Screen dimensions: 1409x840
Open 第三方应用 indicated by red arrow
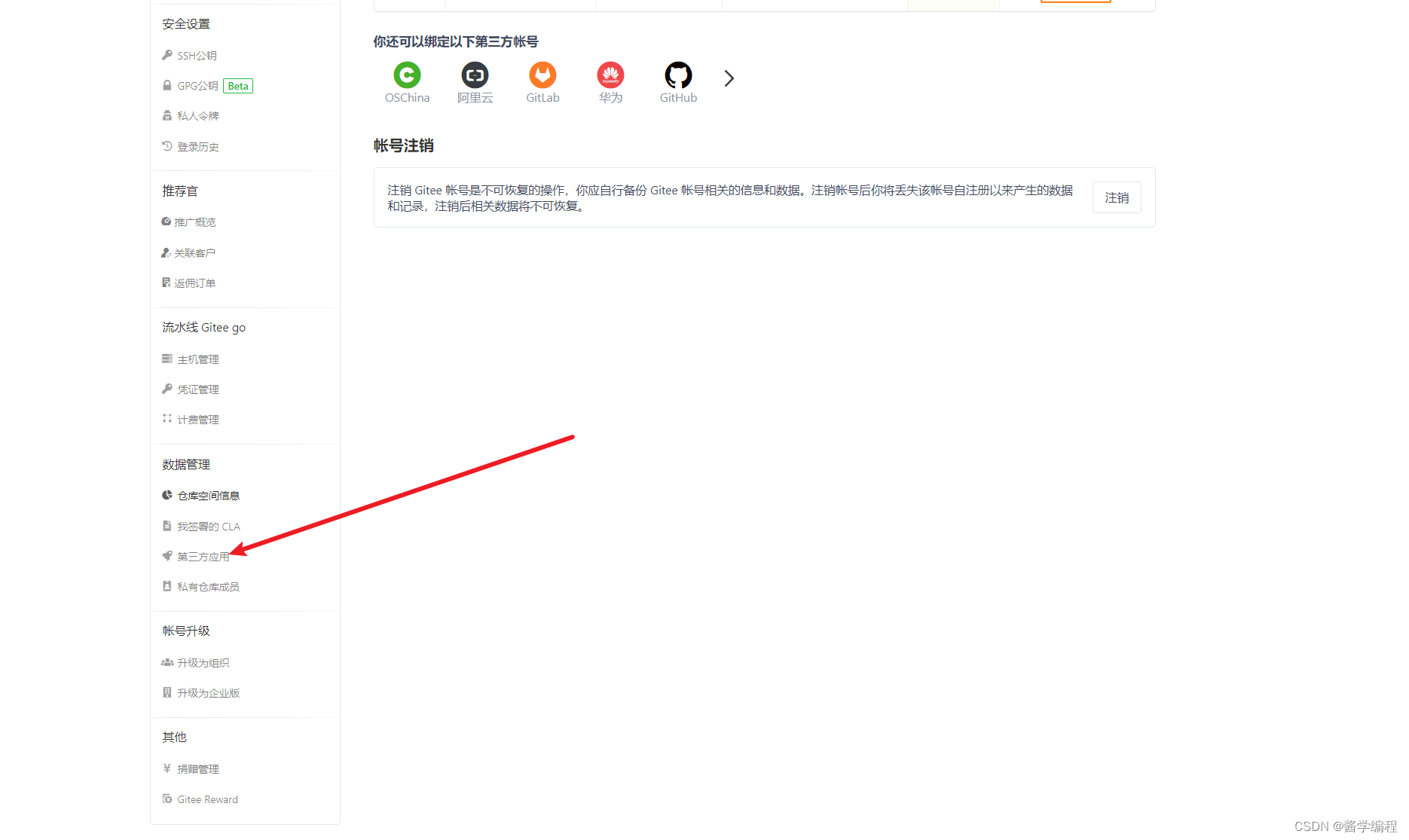[203, 556]
